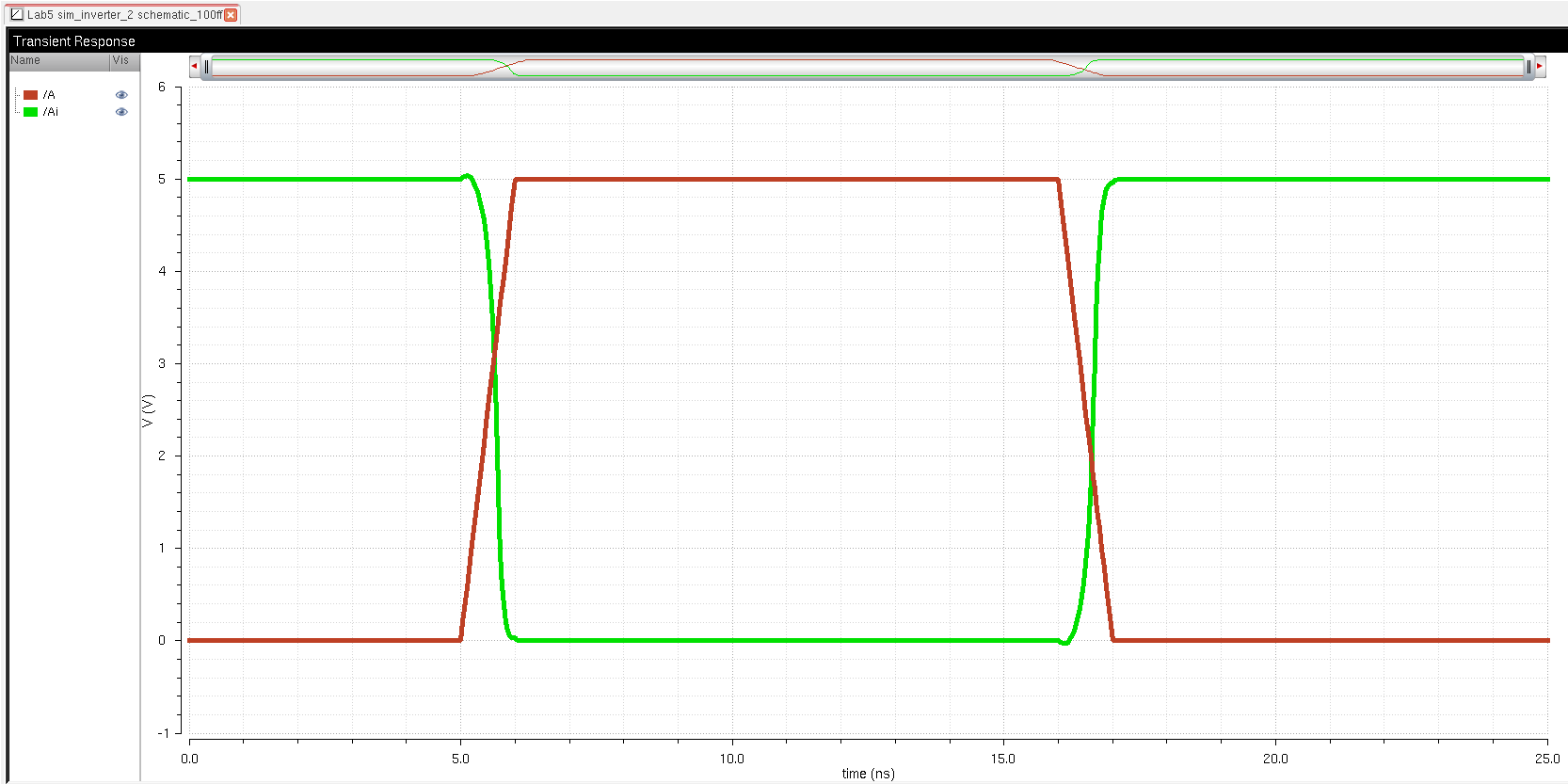Click the 3 tick on the voltage axis
The width and height of the screenshot is (1568, 784).
click(162, 363)
